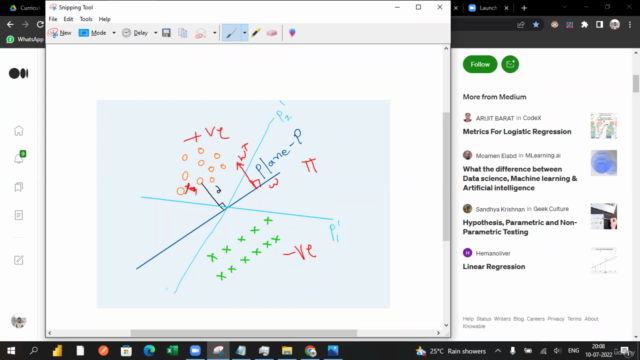Open a new Chrome tab with plus
This screenshot has width=640, height=360.
coord(524,8)
